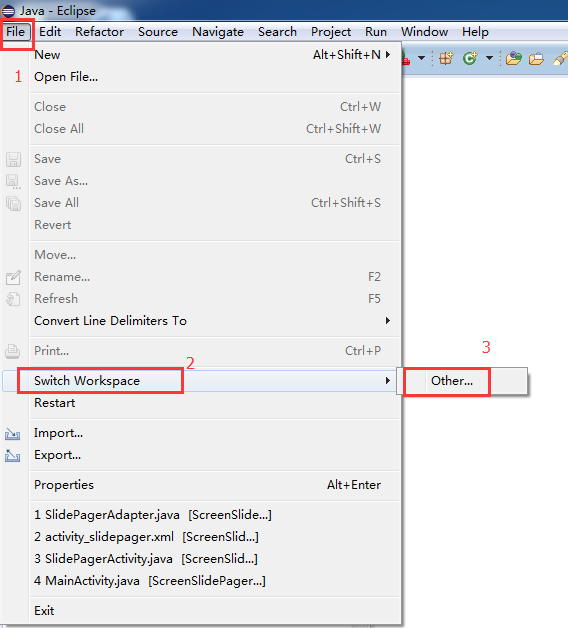Open the File menu
568x628 pixels.
16,32
